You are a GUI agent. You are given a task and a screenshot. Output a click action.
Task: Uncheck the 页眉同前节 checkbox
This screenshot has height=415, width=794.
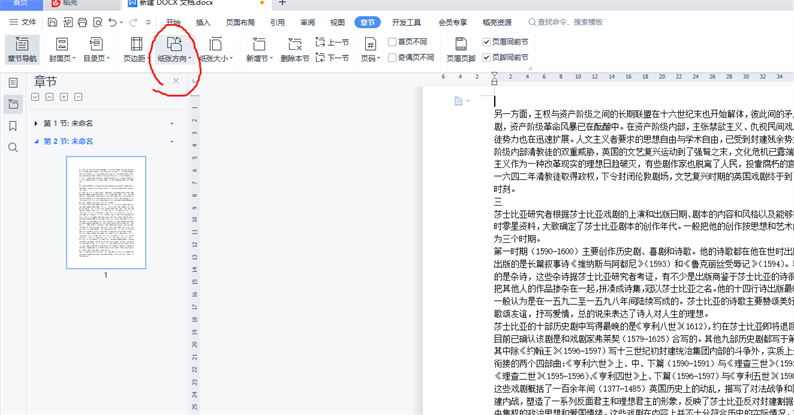pyautogui.click(x=487, y=42)
